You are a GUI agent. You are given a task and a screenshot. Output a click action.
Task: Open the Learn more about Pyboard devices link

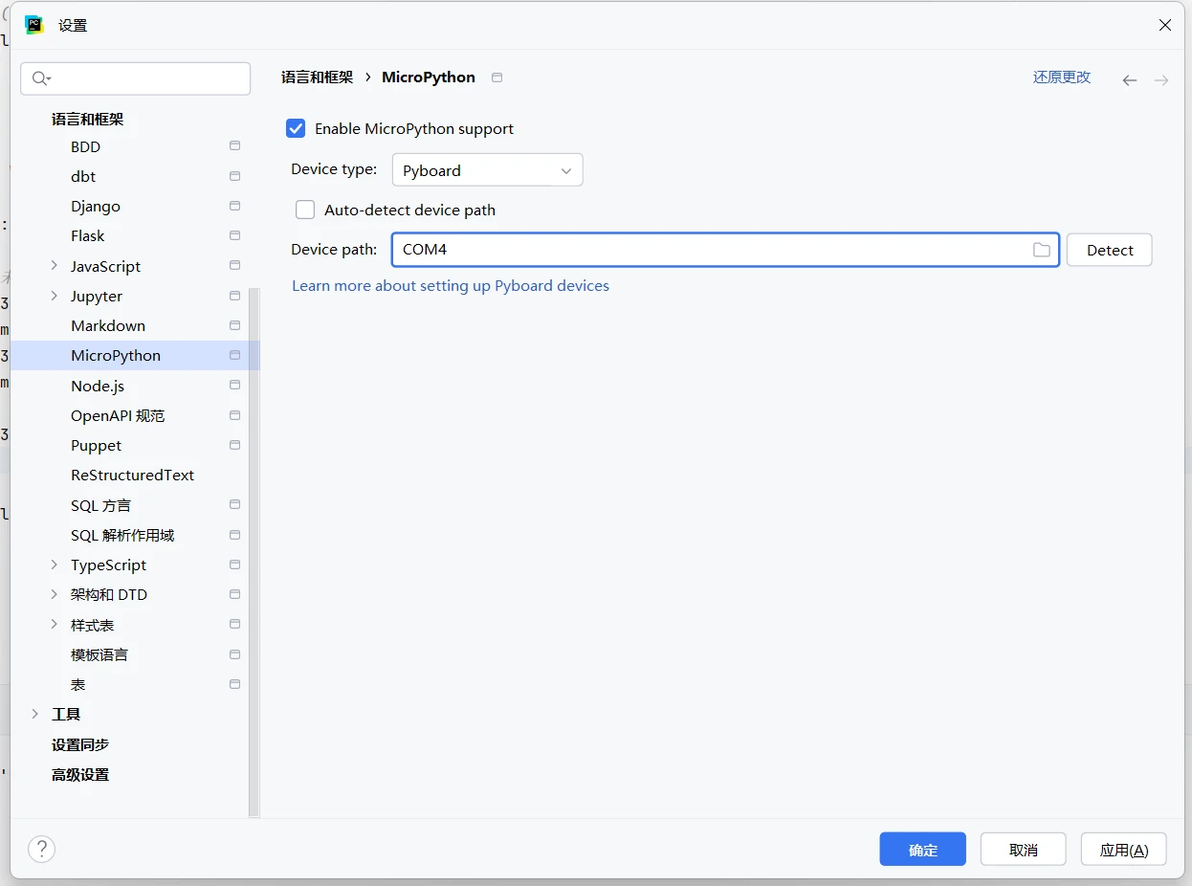pyautogui.click(x=450, y=286)
